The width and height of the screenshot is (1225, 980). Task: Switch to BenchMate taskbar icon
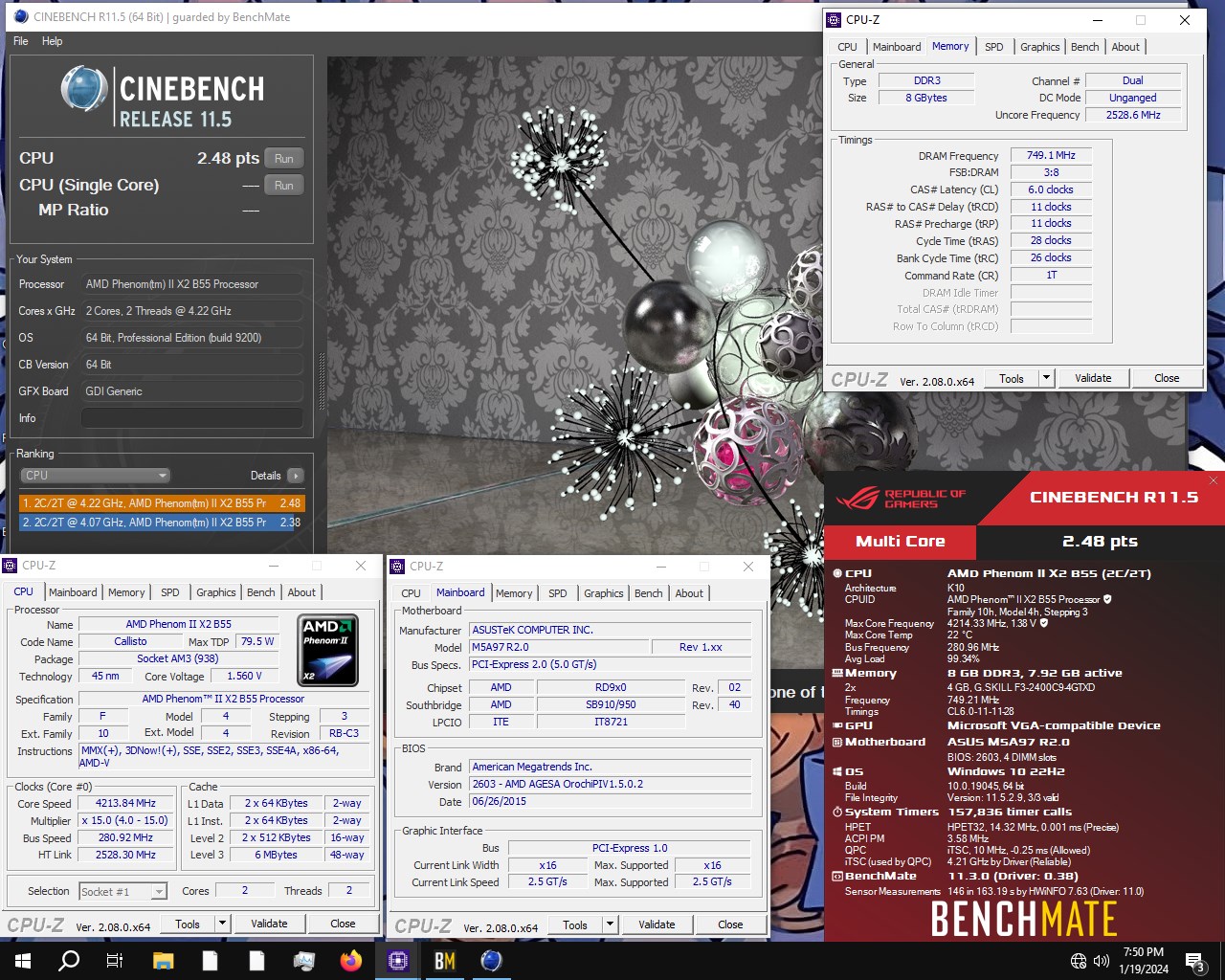coord(445,961)
